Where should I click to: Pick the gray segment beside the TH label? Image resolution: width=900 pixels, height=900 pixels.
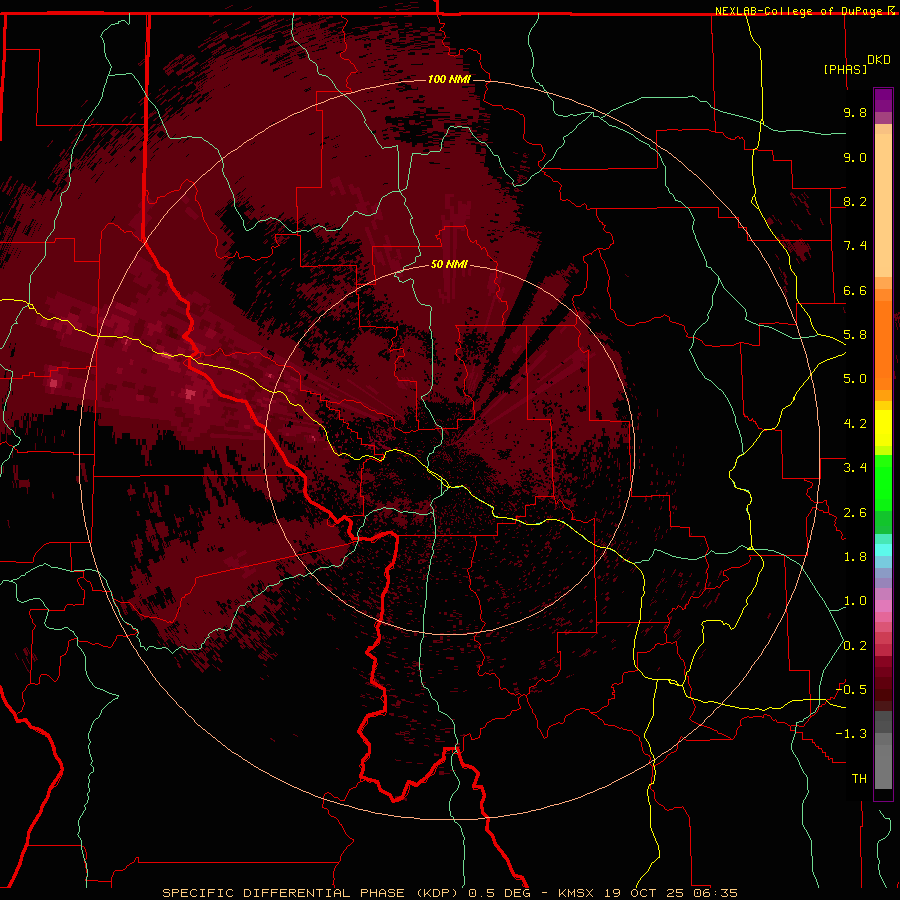pyautogui.click(x=883, y=767)
